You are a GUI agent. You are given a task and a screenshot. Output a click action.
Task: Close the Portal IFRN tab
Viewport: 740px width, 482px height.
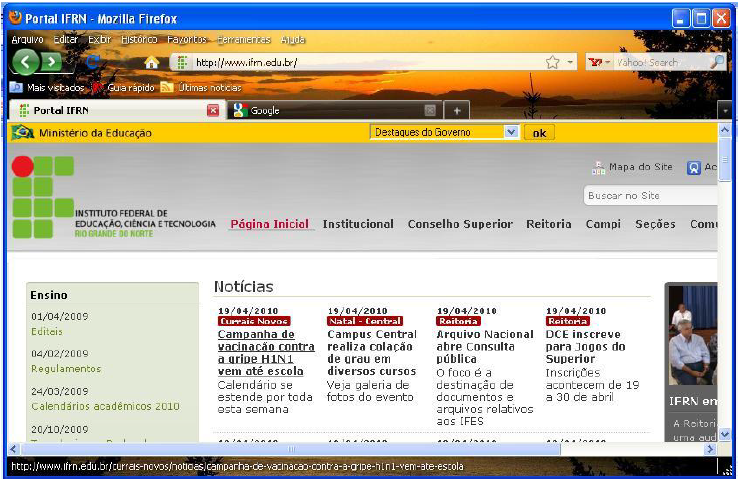pos(212,110)
